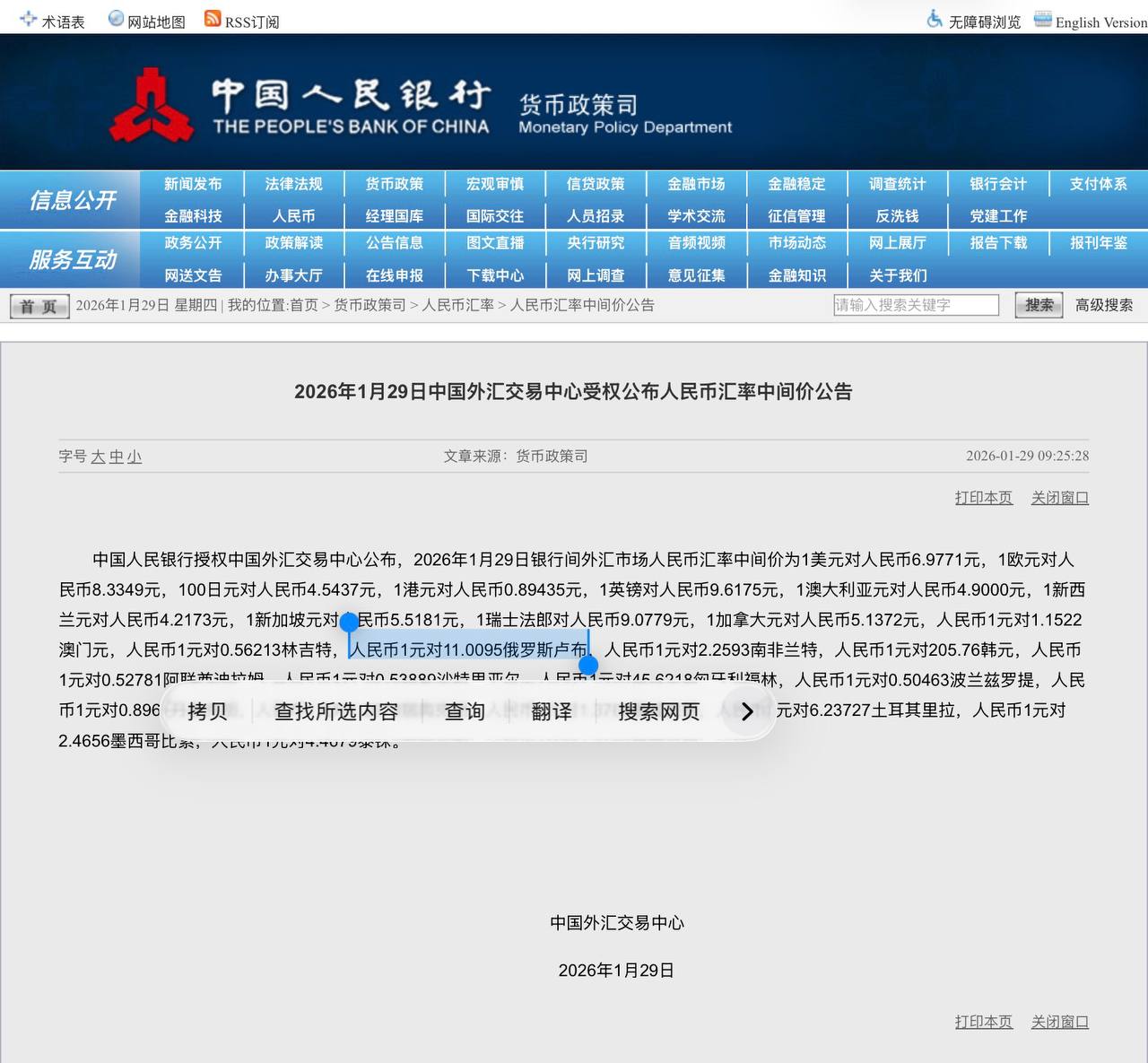Click the English Version icon
This screenshot has width=1148, height=1063.
coord(1042,19)
